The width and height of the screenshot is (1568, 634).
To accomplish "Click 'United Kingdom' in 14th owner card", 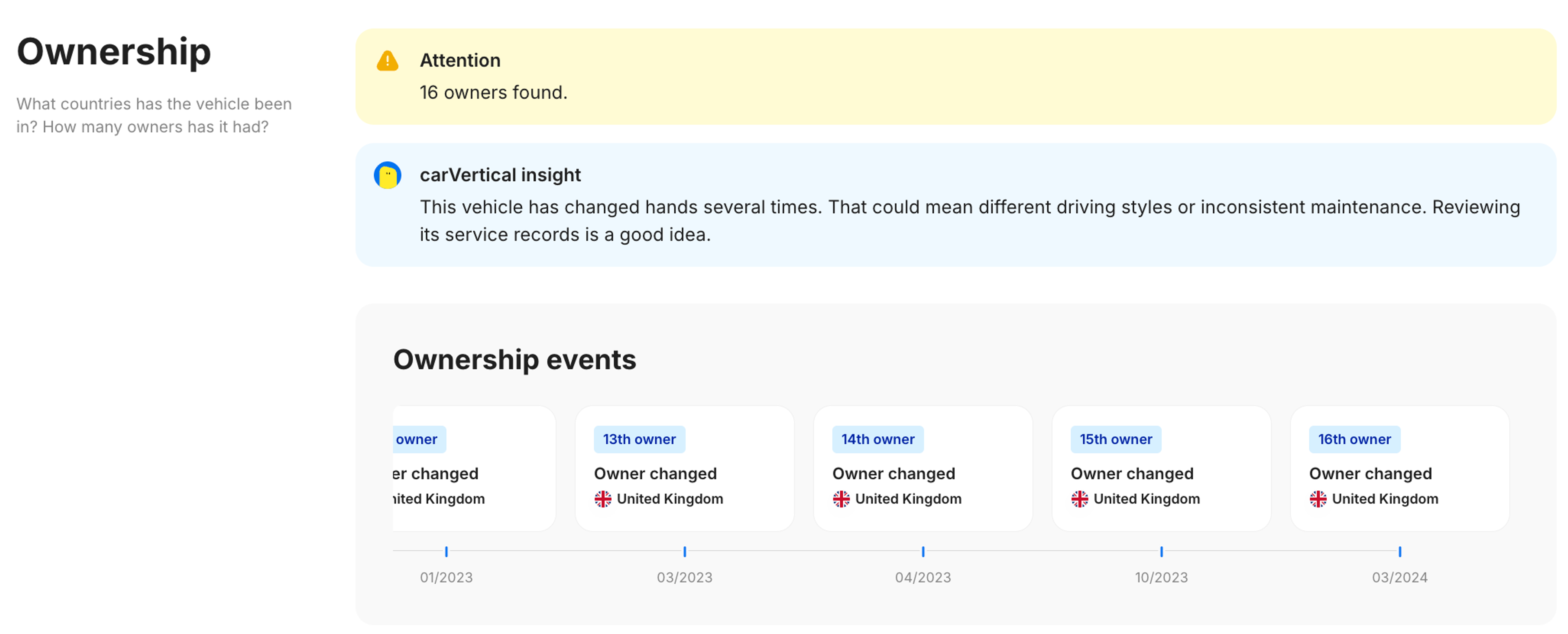I will point(908,499).
